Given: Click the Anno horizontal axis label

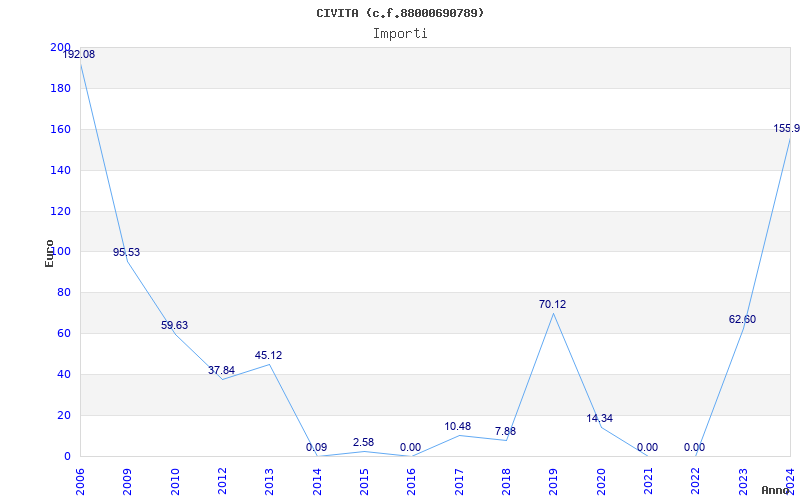Looking at the screenshot, I should pos(776,490).
